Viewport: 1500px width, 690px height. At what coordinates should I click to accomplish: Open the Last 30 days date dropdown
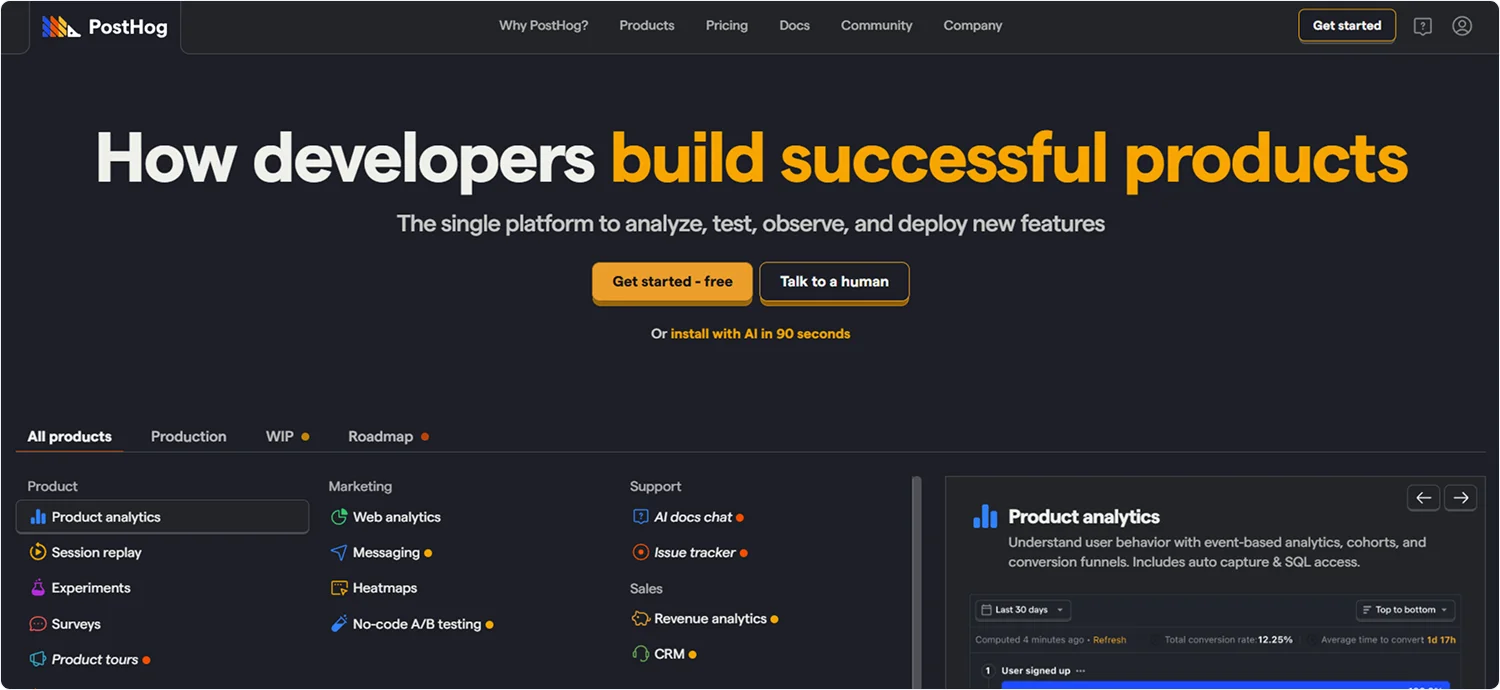tap(1021, 610)
